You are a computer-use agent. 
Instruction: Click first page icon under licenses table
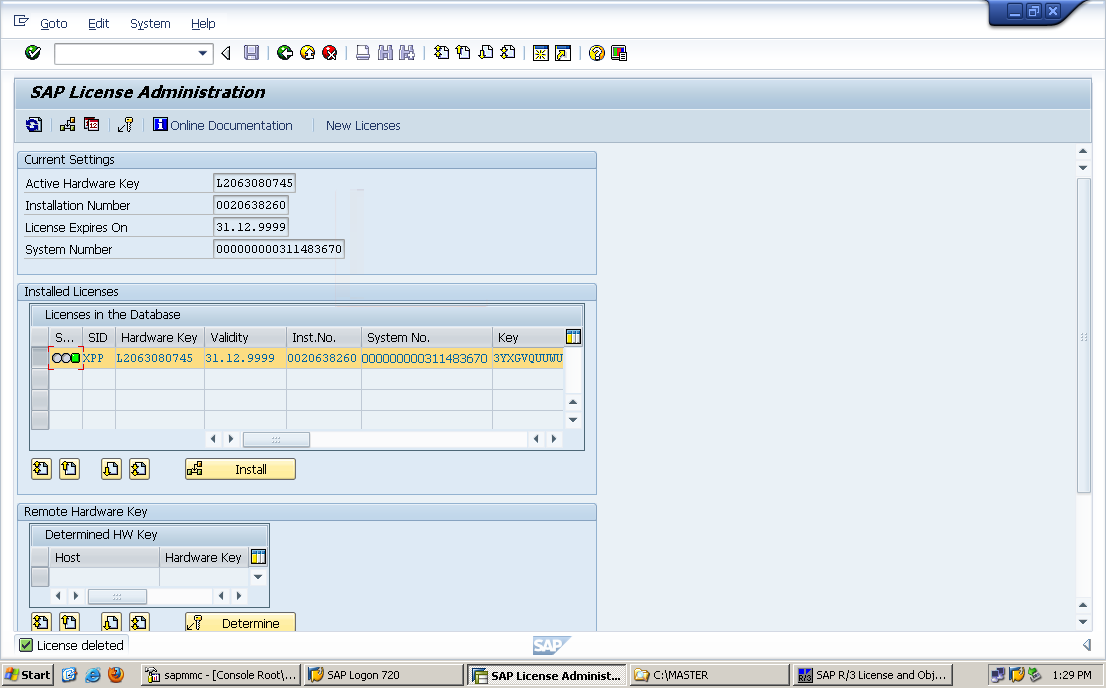tap(42, 469)
